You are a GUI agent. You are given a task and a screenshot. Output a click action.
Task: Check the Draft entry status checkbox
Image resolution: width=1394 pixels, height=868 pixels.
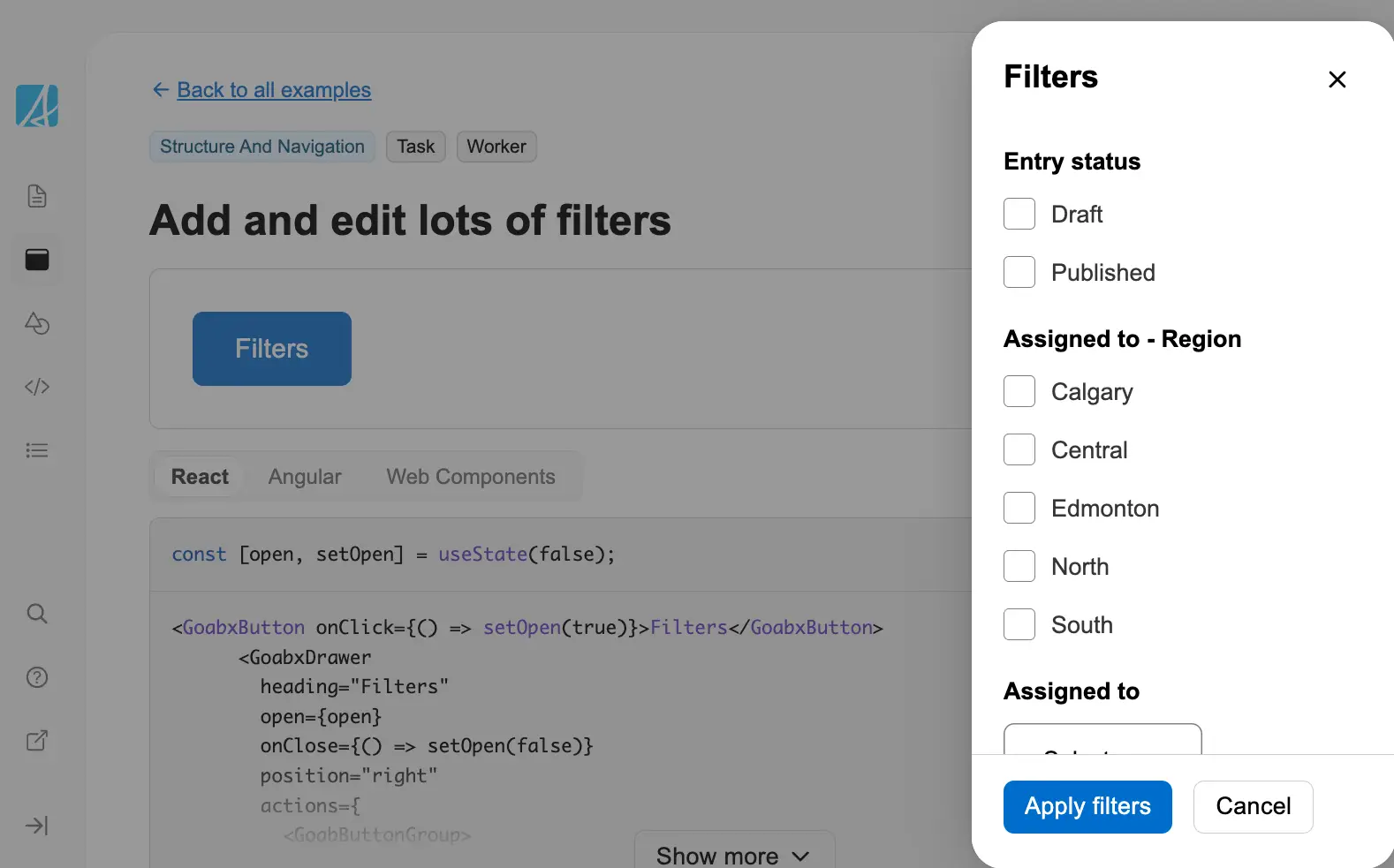click(x=1019, y=214)
